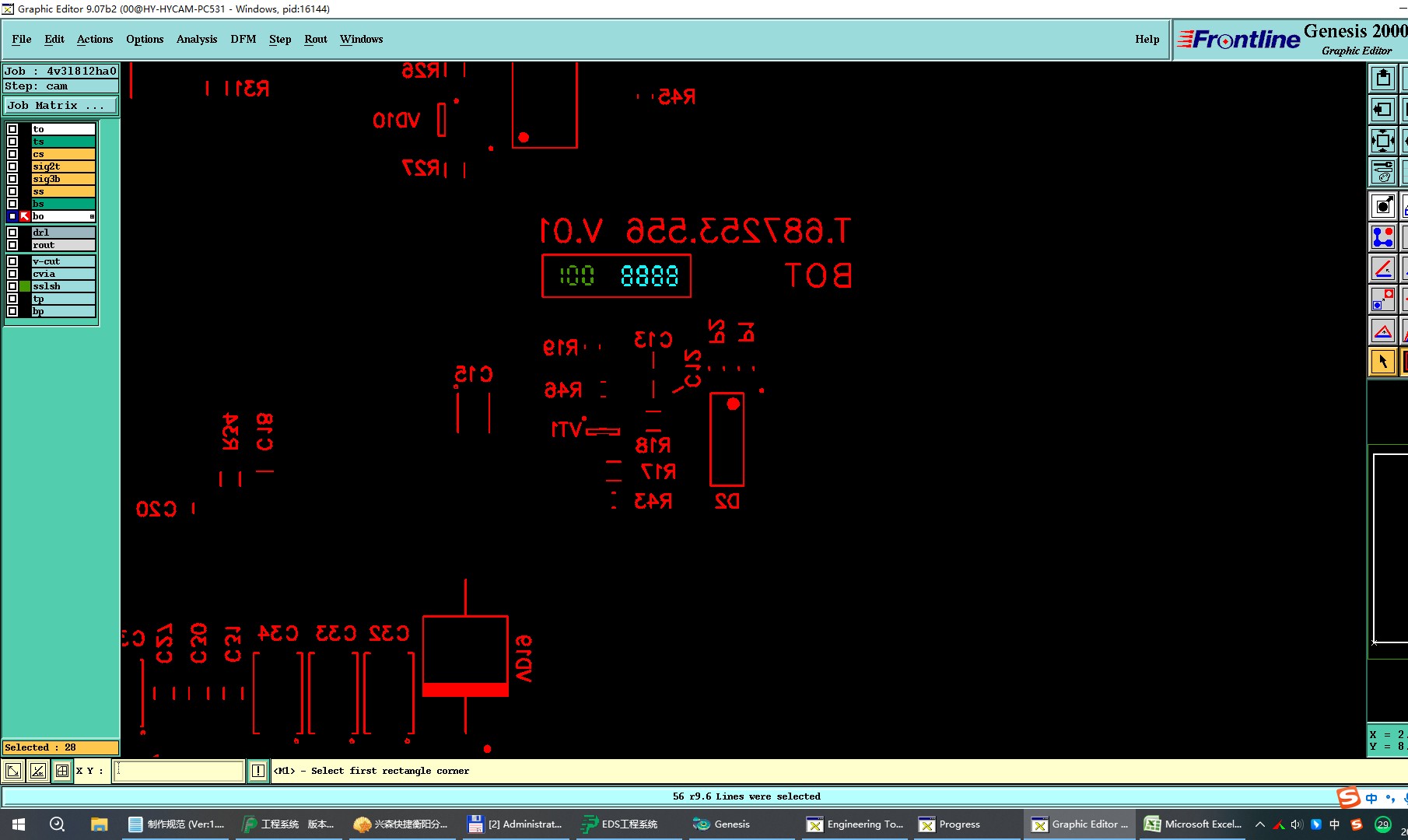Image resolution: width=1408 pixels, height=840 pixels.
Task: Click the X Y coordinate input field
Action: tap(179, 771)
